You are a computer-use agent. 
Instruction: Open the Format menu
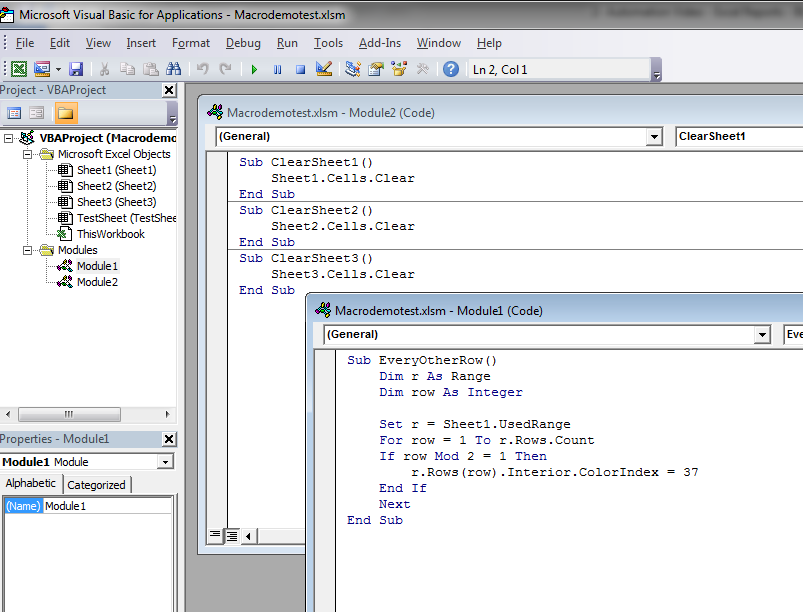(191, 43)
